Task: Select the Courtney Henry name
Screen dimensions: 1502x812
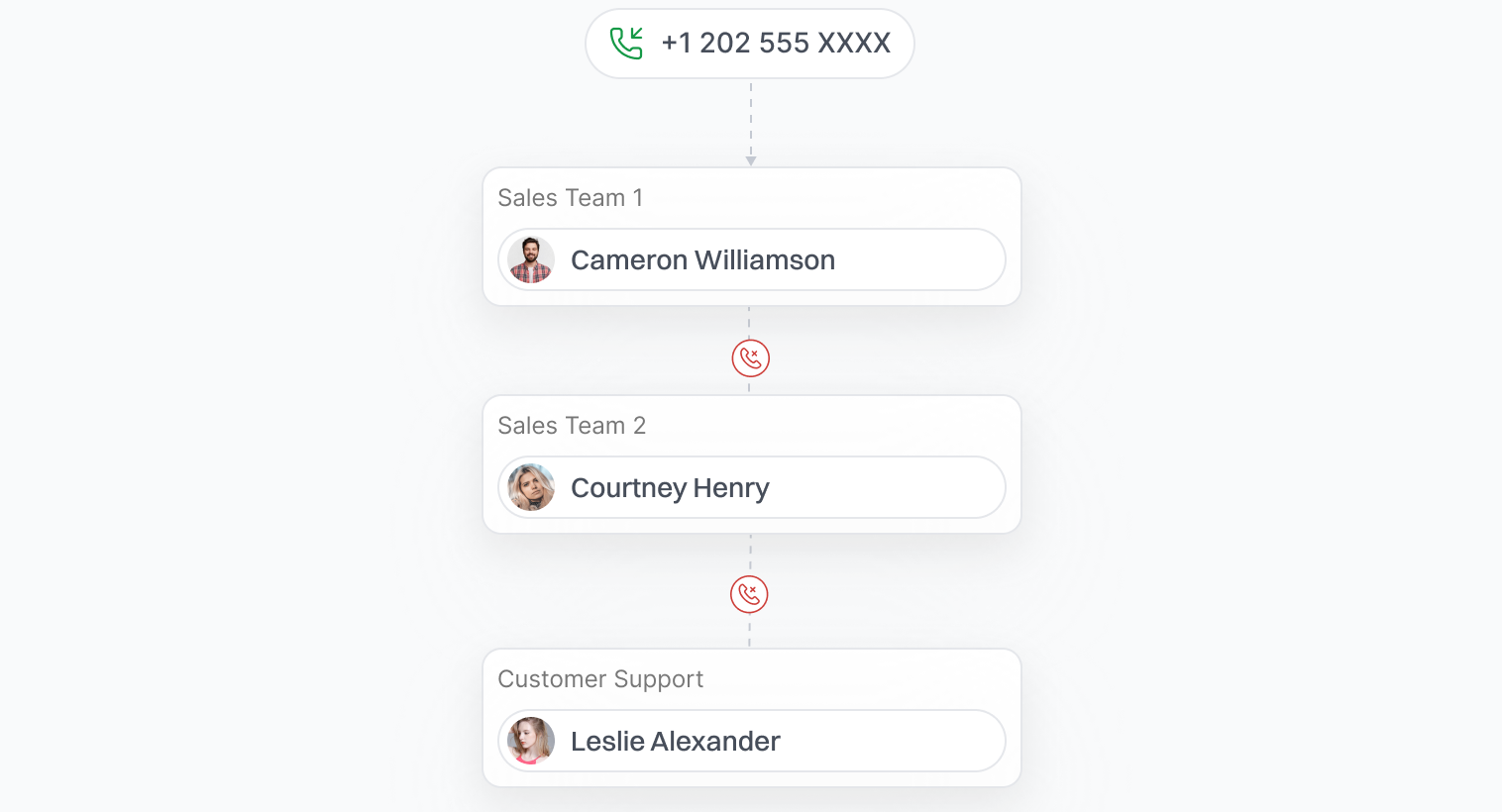Action: pos(670,488)
